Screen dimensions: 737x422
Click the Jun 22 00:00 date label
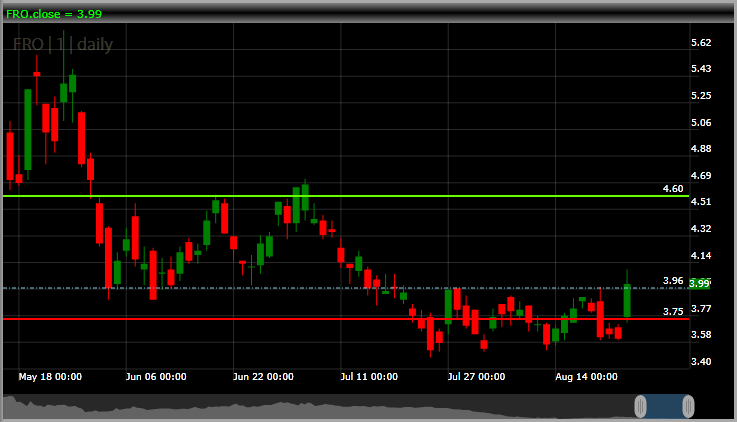263,377
